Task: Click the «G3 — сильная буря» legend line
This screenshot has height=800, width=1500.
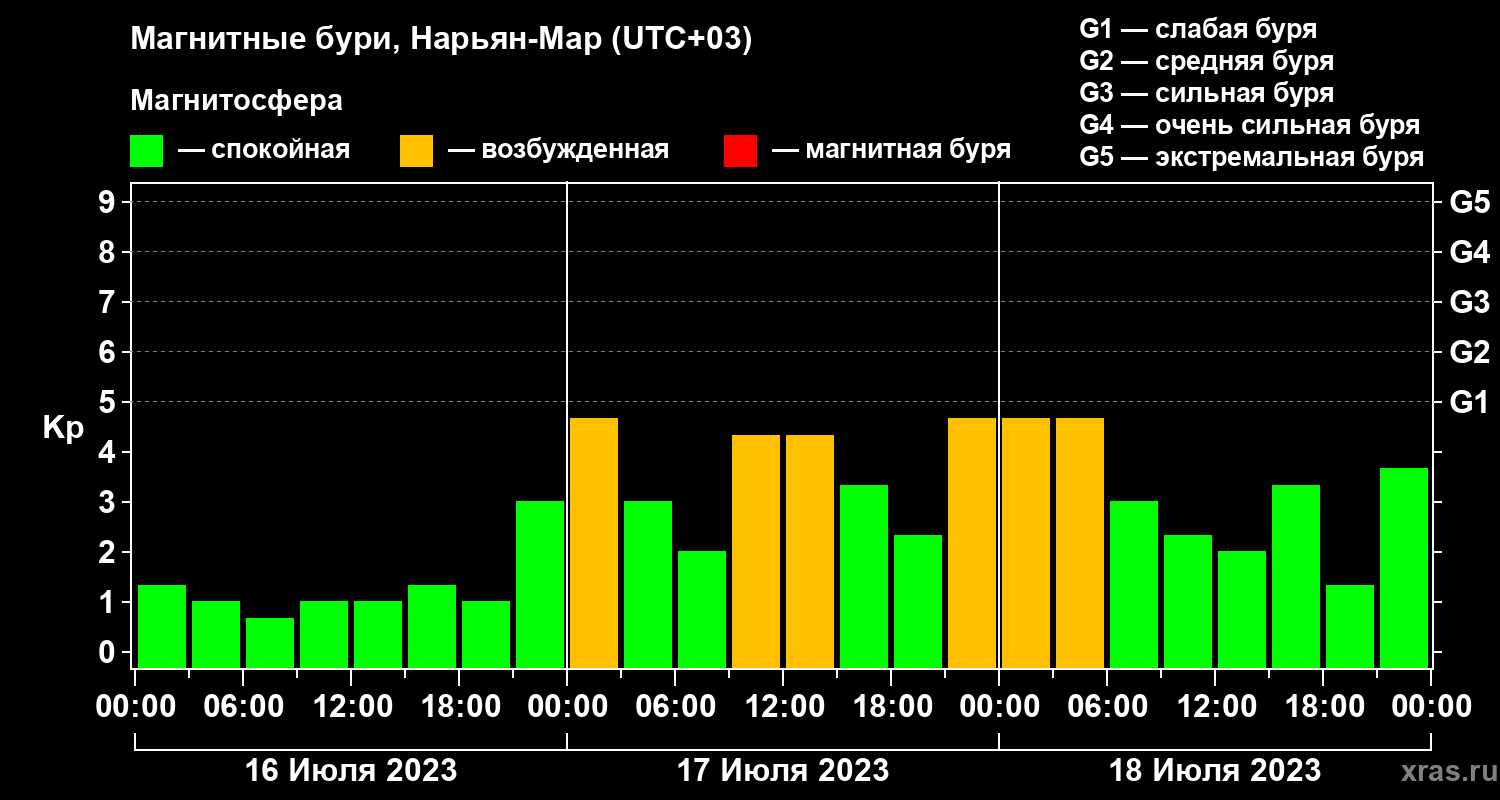Action: tap(1207, 93)
